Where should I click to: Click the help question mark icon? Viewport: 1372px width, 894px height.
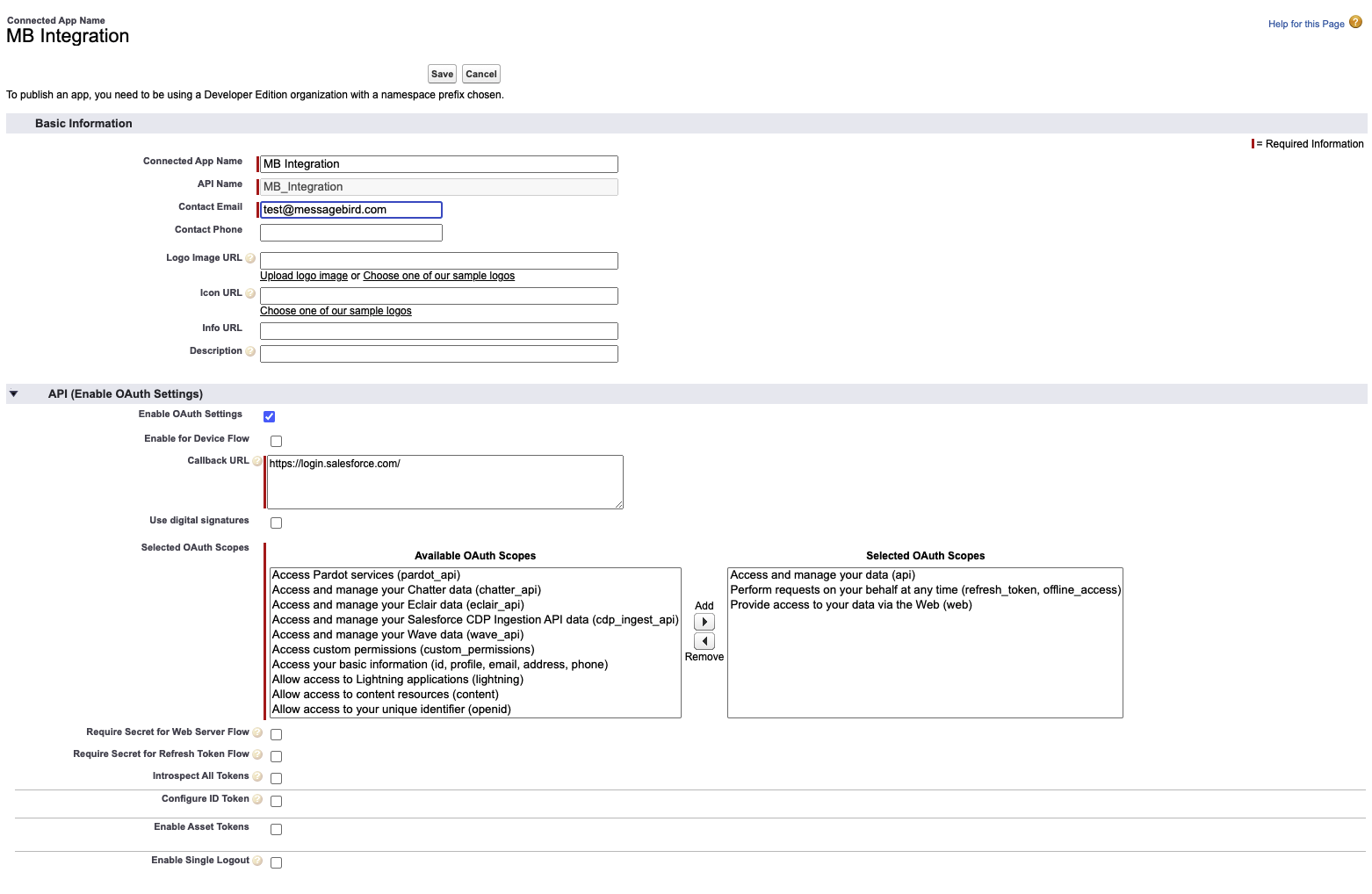1355,22
